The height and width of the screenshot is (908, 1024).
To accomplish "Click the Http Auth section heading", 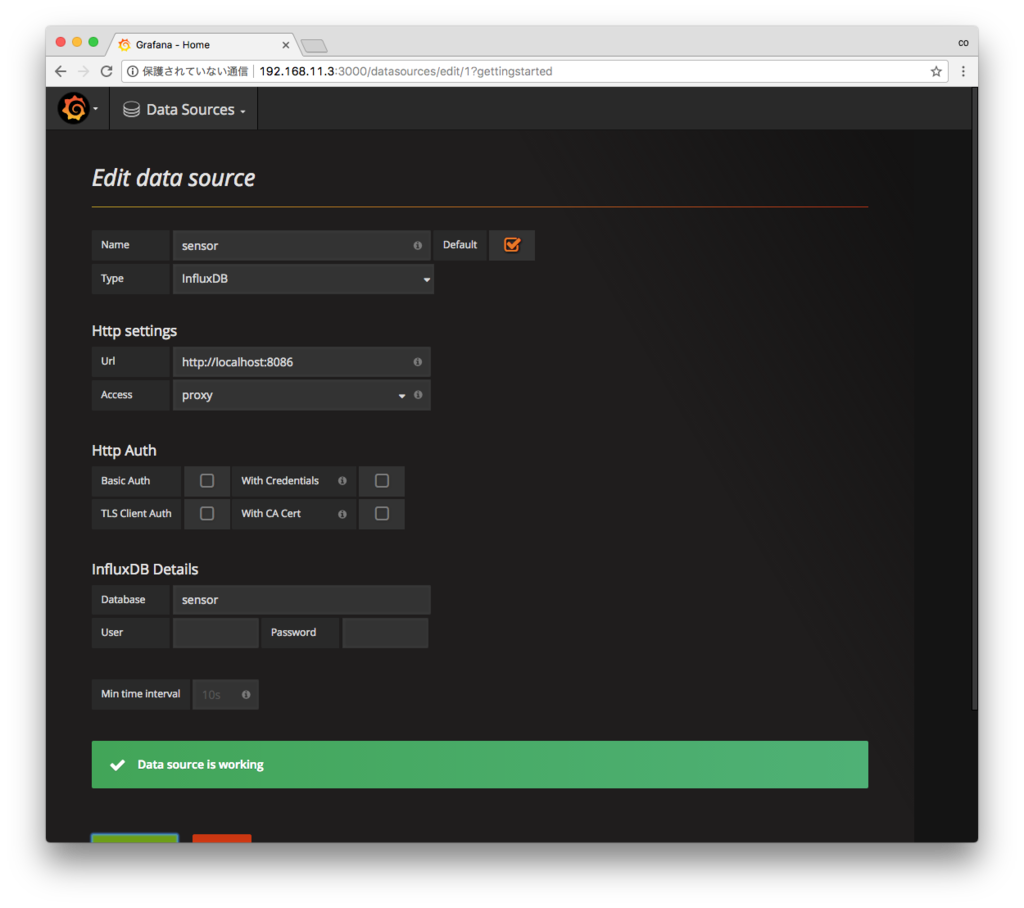I will [124, 451].
